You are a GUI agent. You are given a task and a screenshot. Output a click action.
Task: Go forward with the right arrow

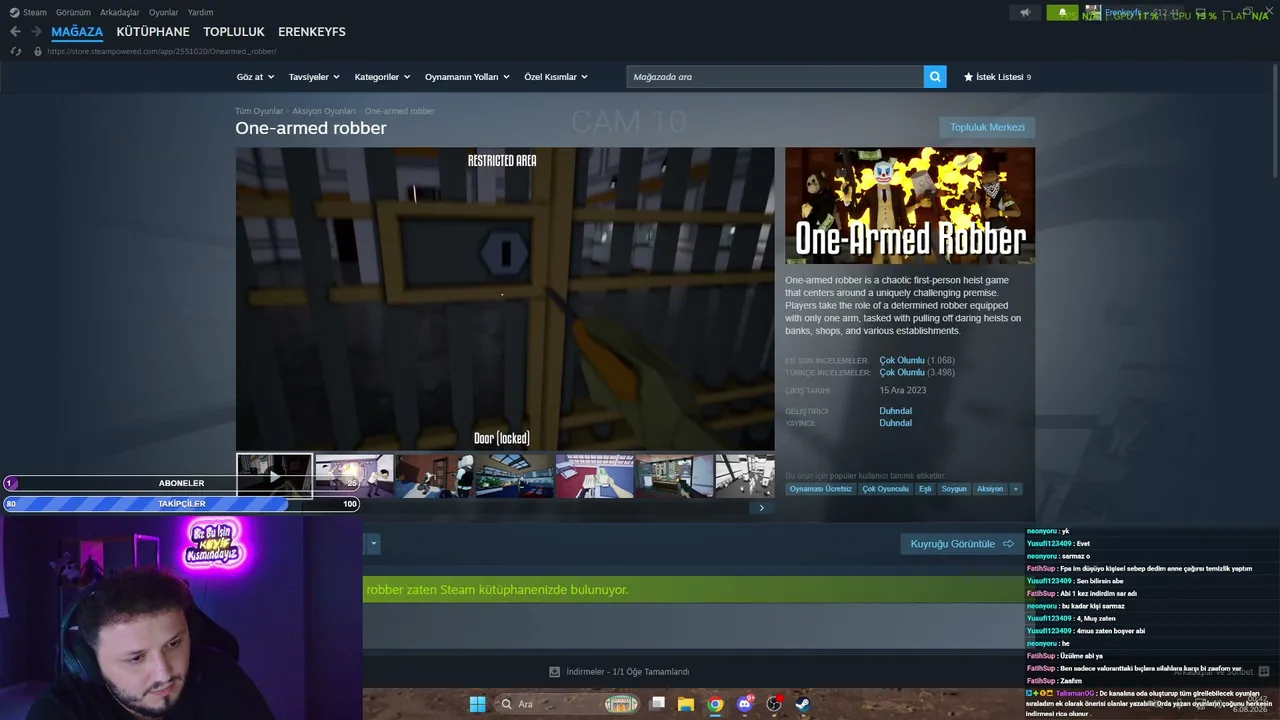[x=36, y=32]
